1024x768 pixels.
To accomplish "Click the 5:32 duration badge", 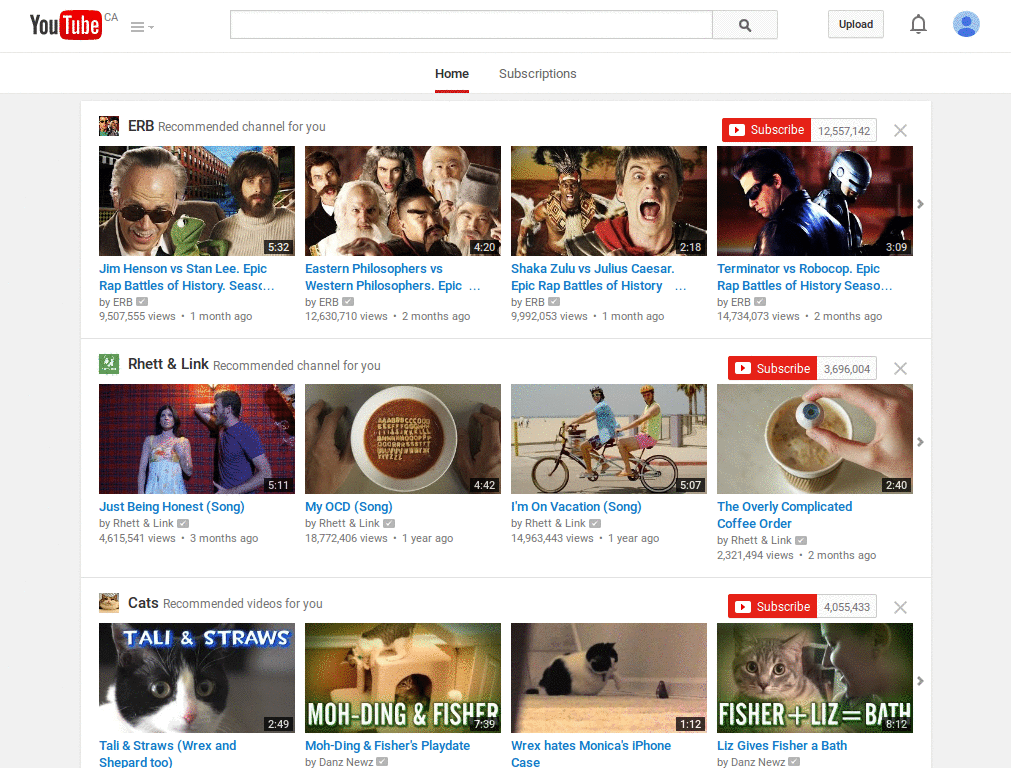I will (x=278, y=247).
